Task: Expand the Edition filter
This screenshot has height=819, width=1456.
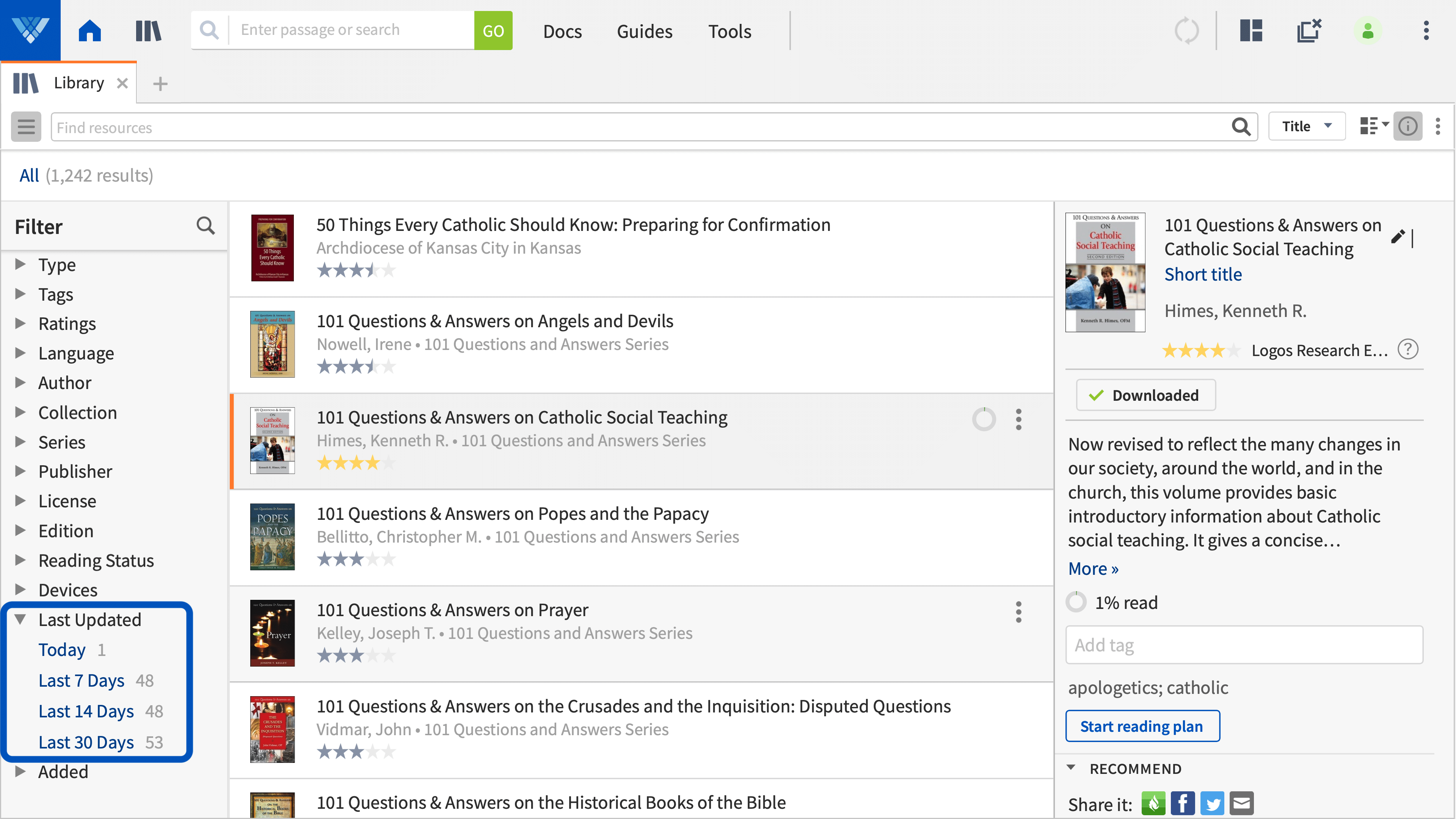Action: coord(20,530)
